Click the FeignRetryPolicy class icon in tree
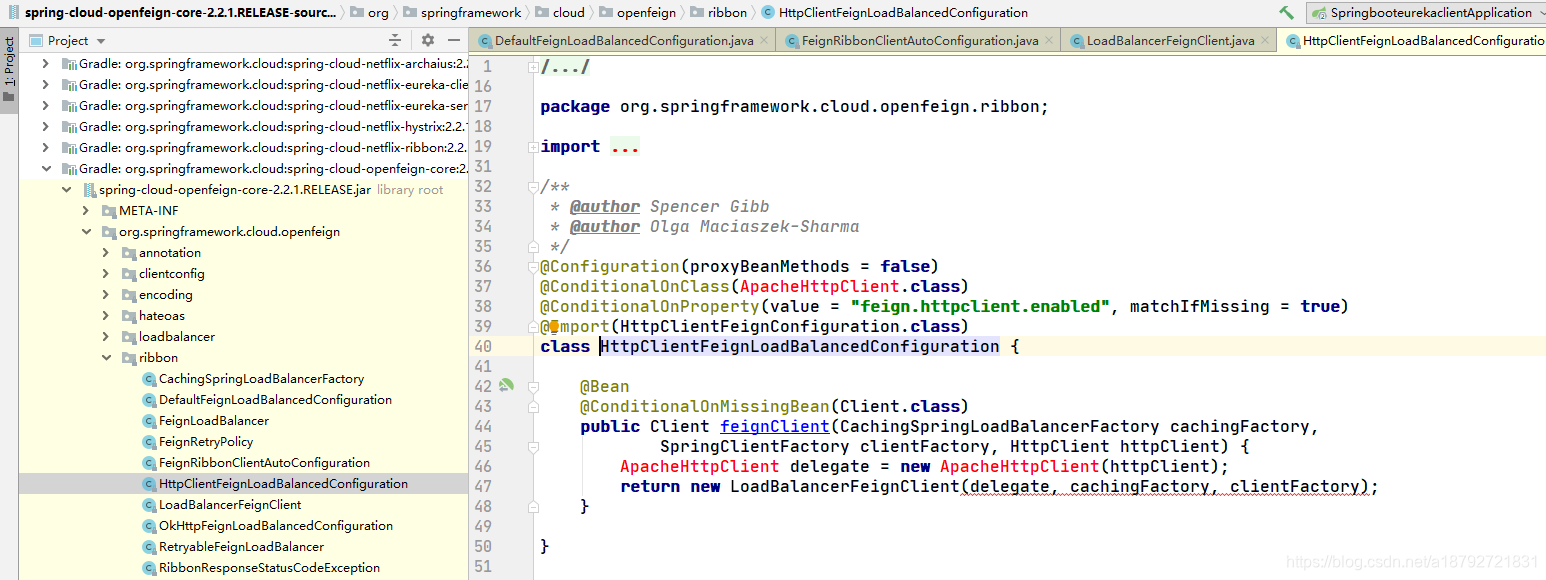1546x580 pixels. pos(150,442)
